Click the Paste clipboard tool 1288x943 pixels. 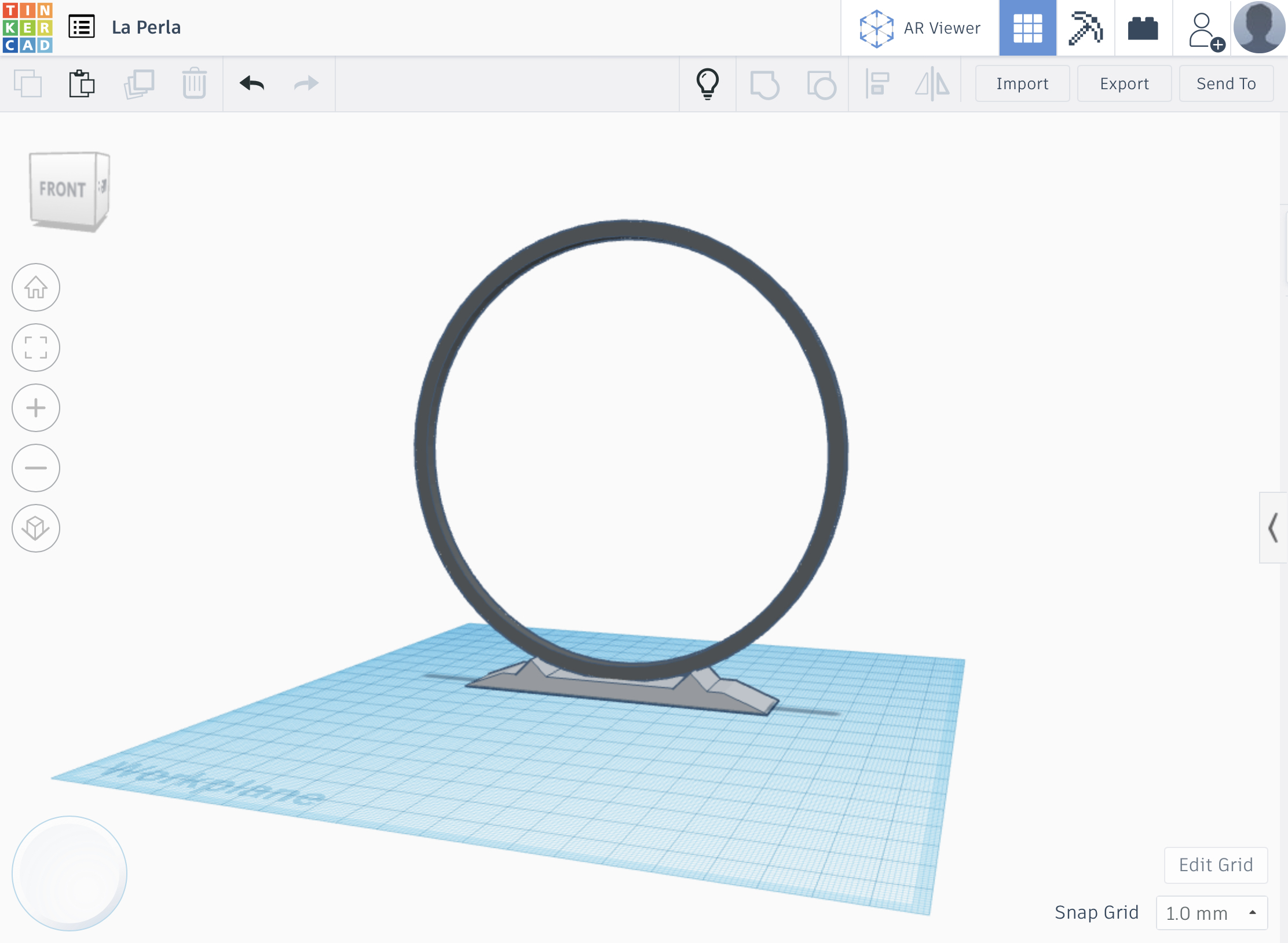(x=82, y=84)
